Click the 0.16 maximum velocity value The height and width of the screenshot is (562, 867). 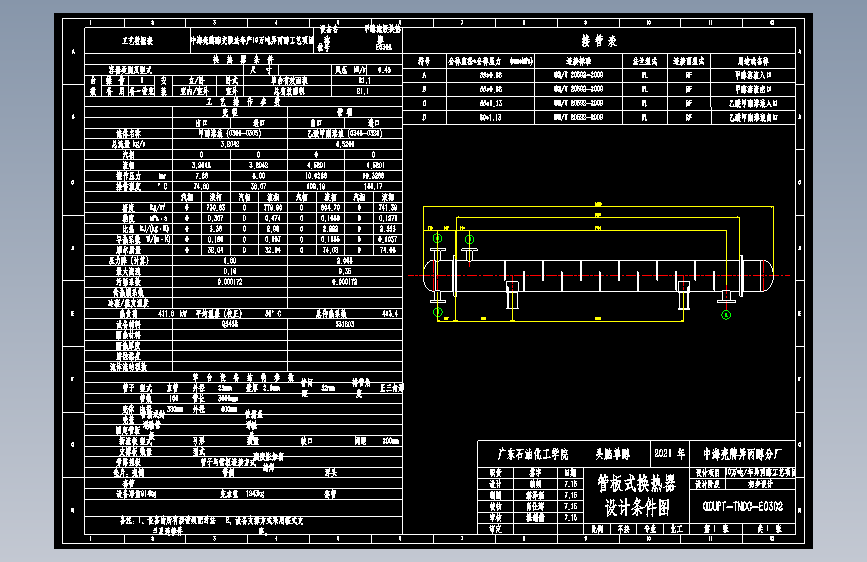229,271
